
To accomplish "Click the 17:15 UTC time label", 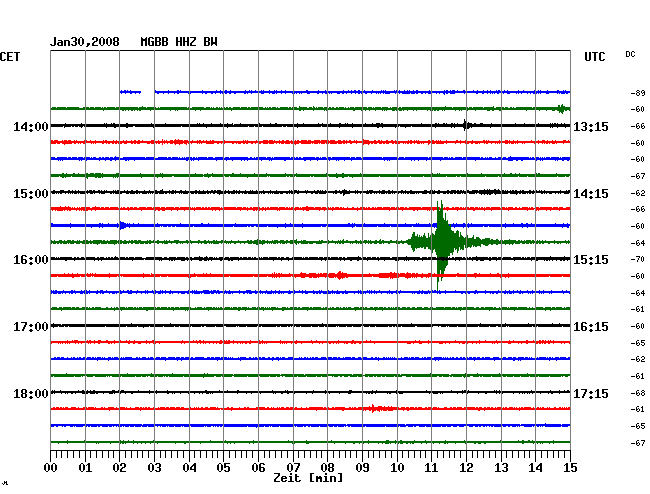I will [591, 393].
